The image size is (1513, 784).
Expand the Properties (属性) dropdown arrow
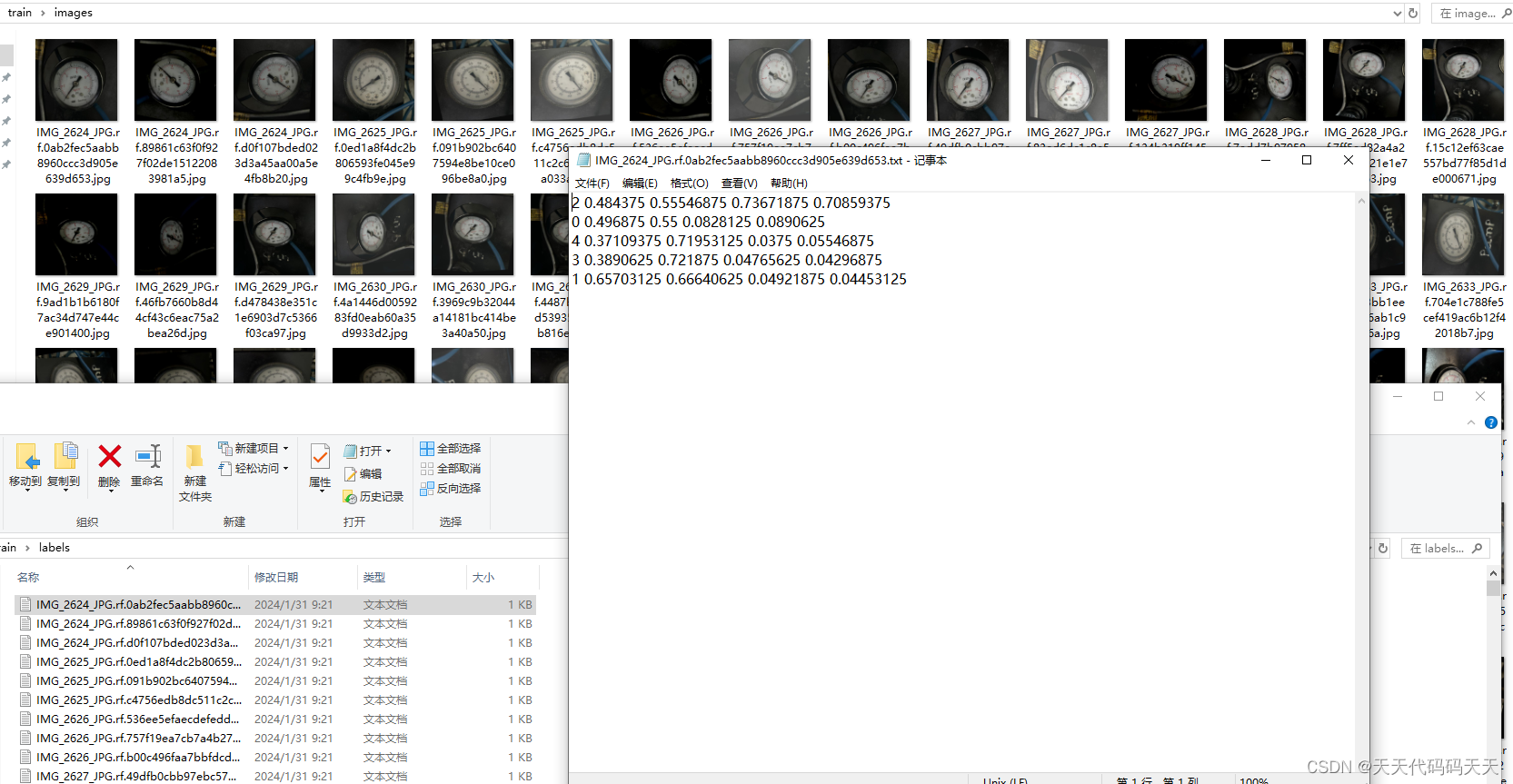click(x=321, y=491)
